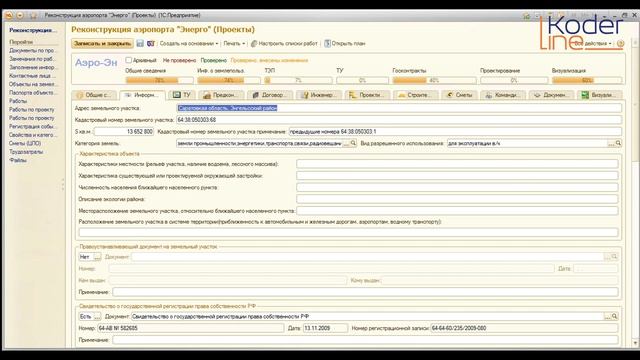
Task: Click the floppy disk save icon
Action: 140,43
